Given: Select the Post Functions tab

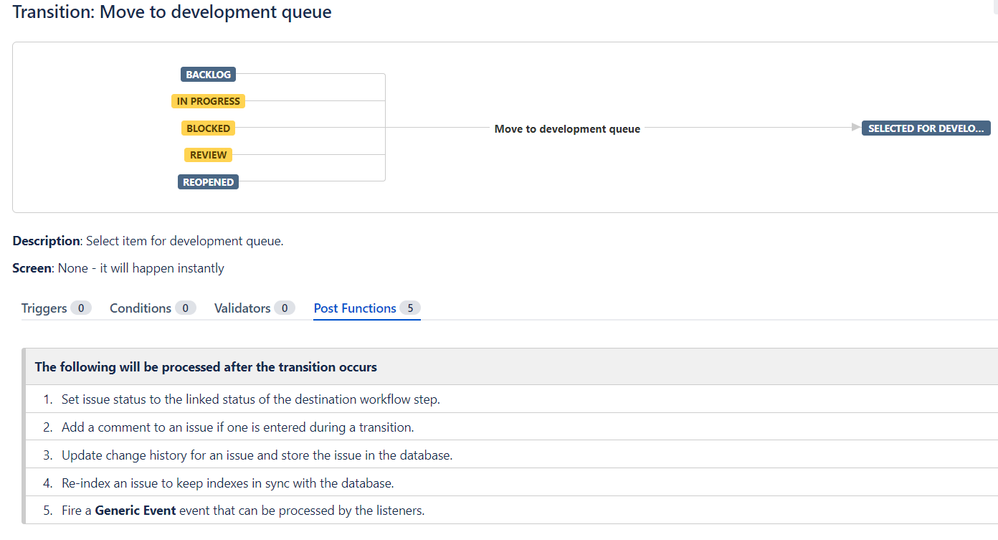Looking at the screenshot, I should (x=367, y=308).
